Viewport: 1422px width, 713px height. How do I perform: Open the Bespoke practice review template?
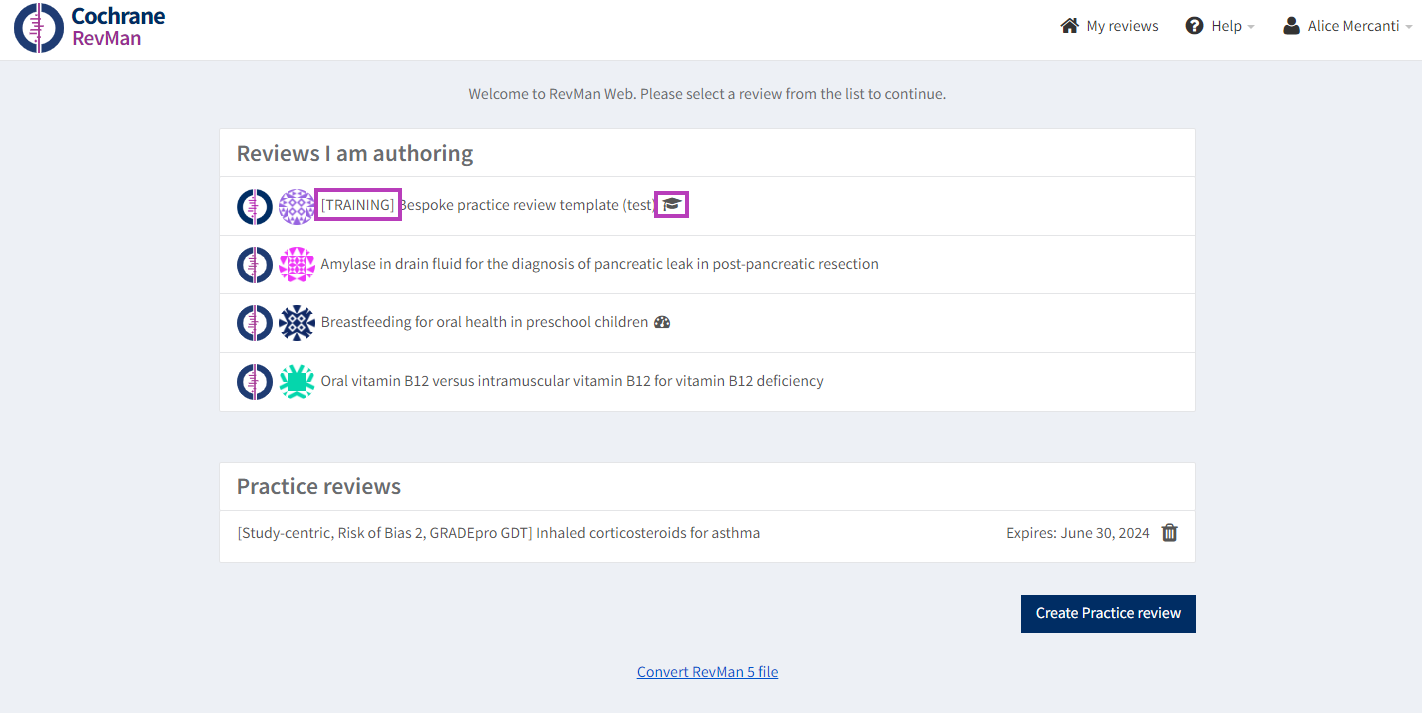525,205
